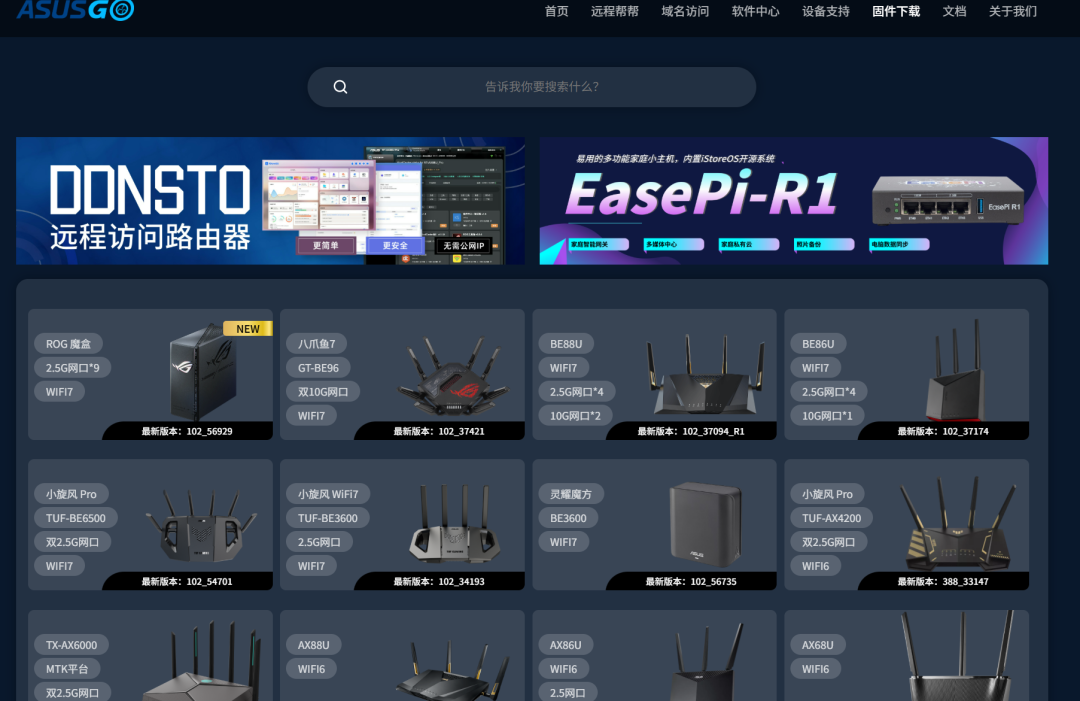Click the BE3600 tag
The width and height of the screenshot is (1080, 701).
pos(568,518)
